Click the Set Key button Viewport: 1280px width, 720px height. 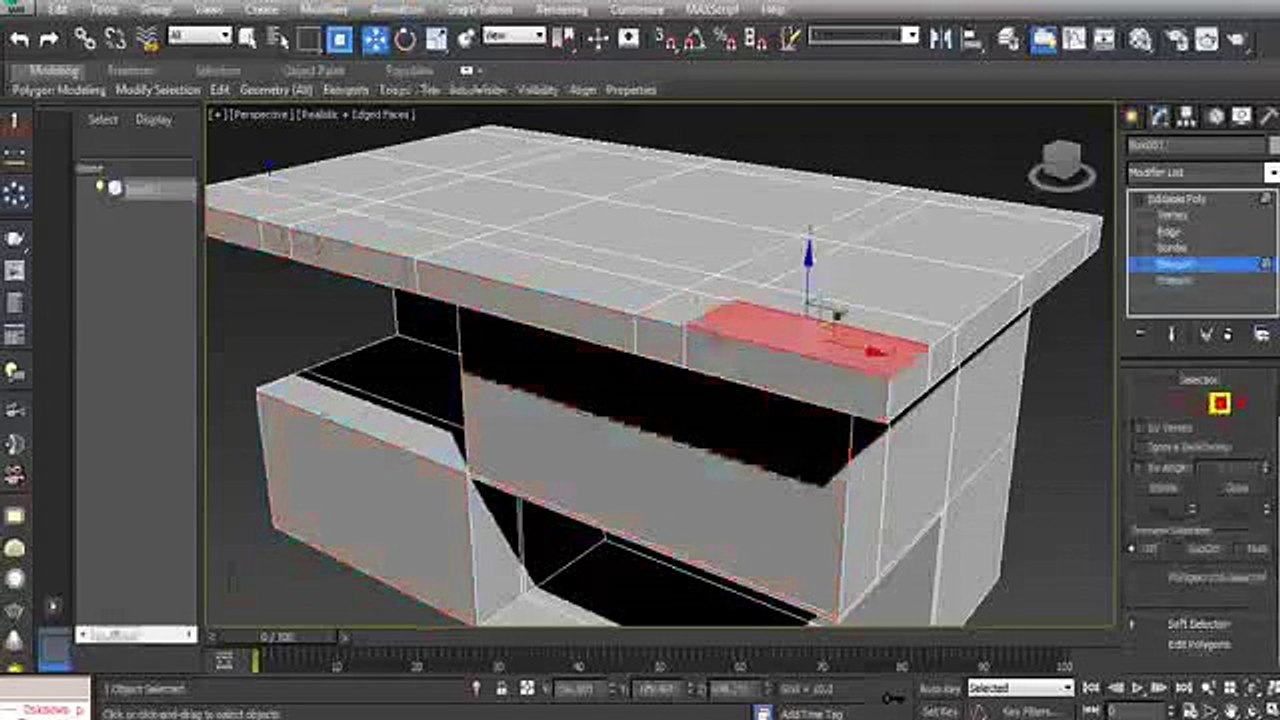point(940,711)
